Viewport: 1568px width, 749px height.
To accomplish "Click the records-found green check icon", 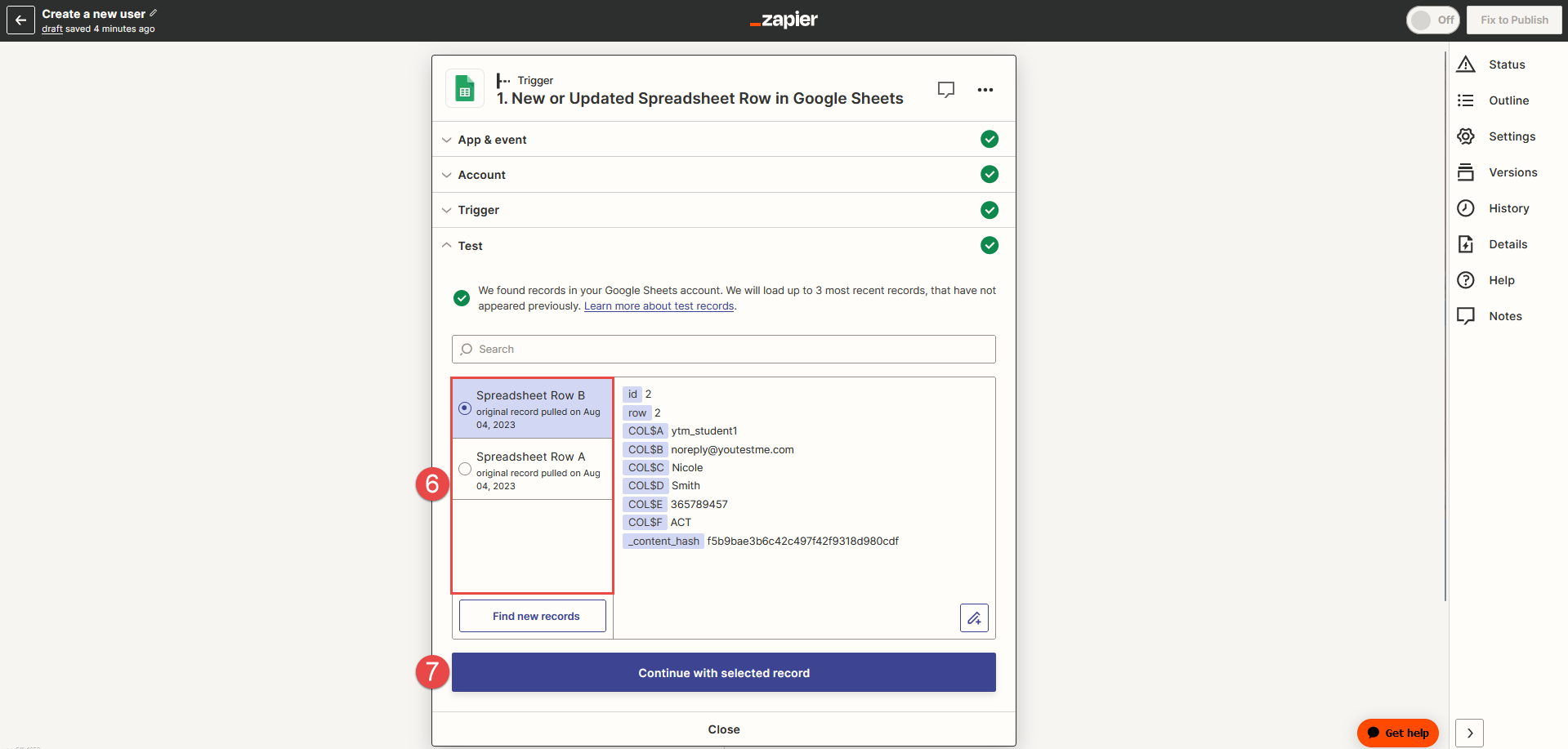I will tap(462, 298).
